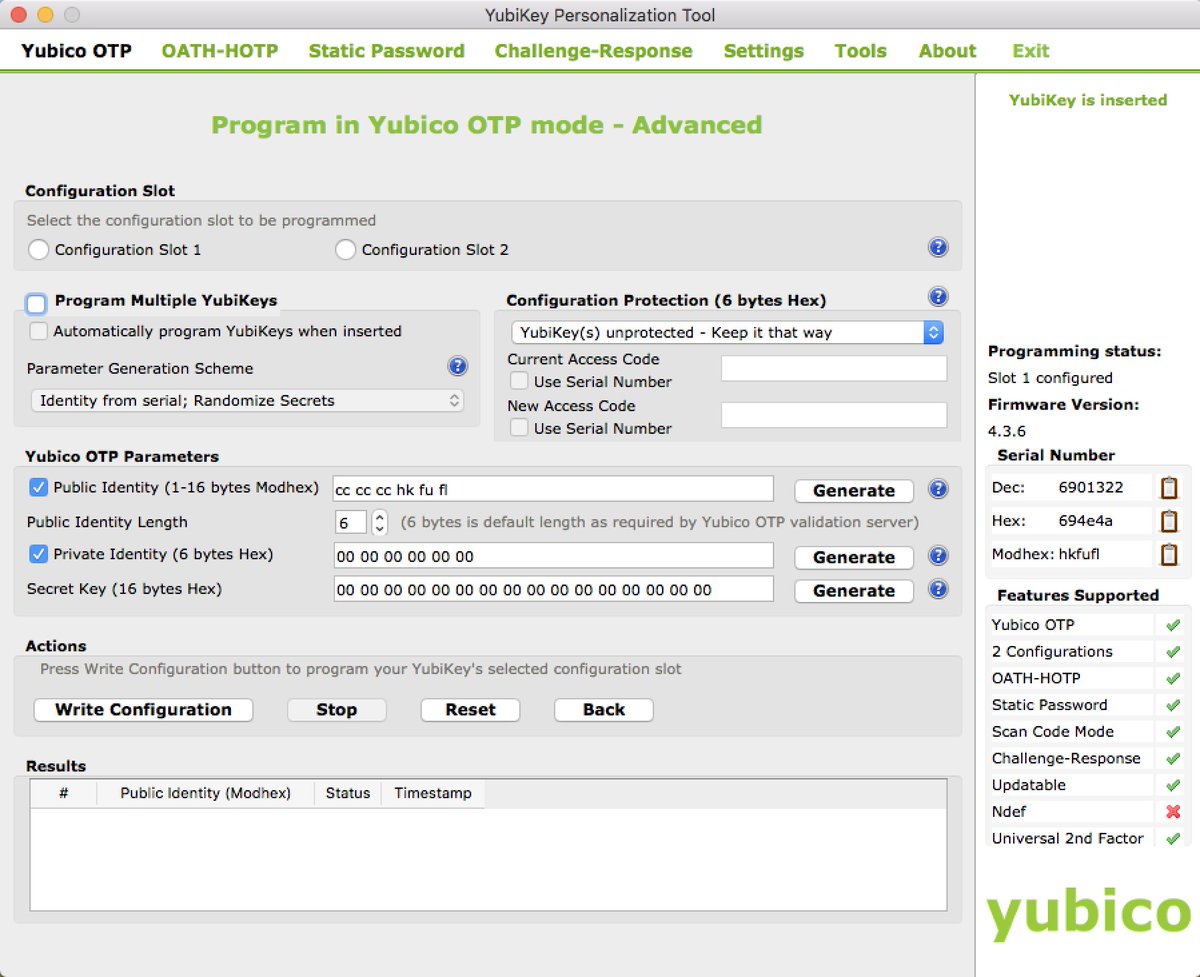This screenshot has height=977, width=1200.
Task: Click the Static Password feature checkmark icon
Action: tap(1173, 705)
